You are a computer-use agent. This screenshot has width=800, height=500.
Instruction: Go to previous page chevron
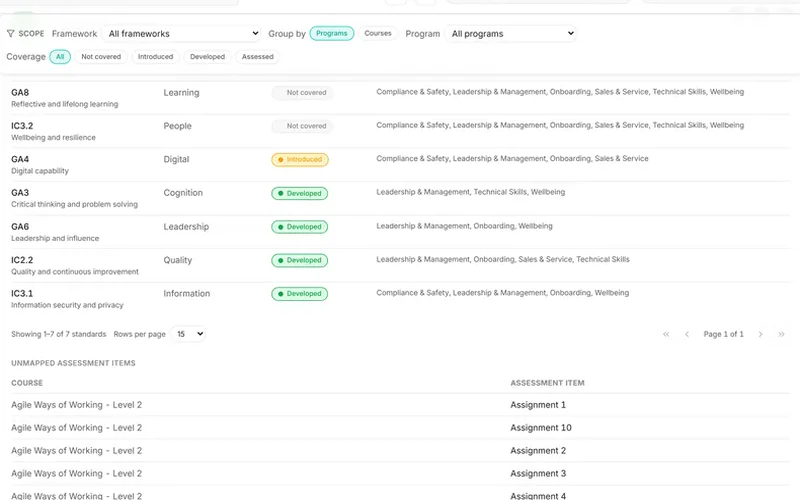[687, 334]
